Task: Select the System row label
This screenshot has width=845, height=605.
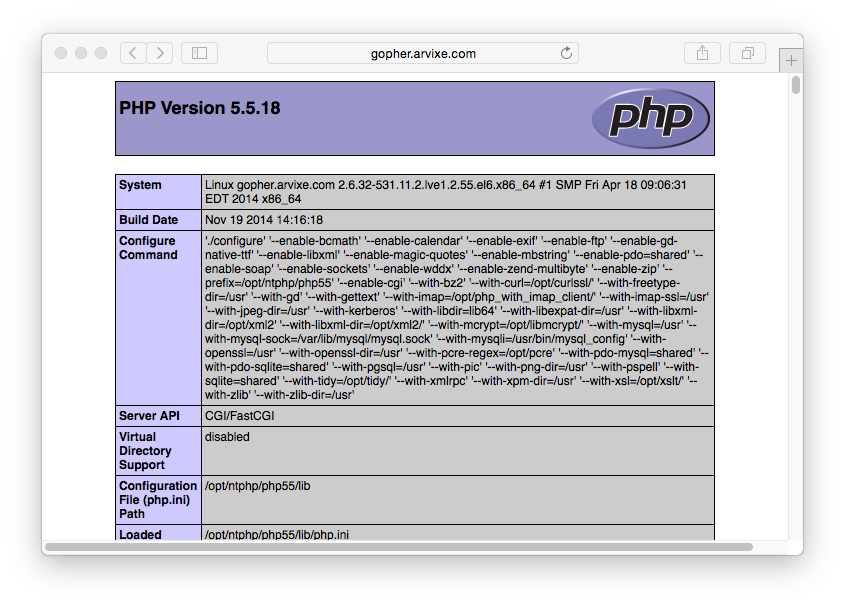Action: (x=140, y=185)
